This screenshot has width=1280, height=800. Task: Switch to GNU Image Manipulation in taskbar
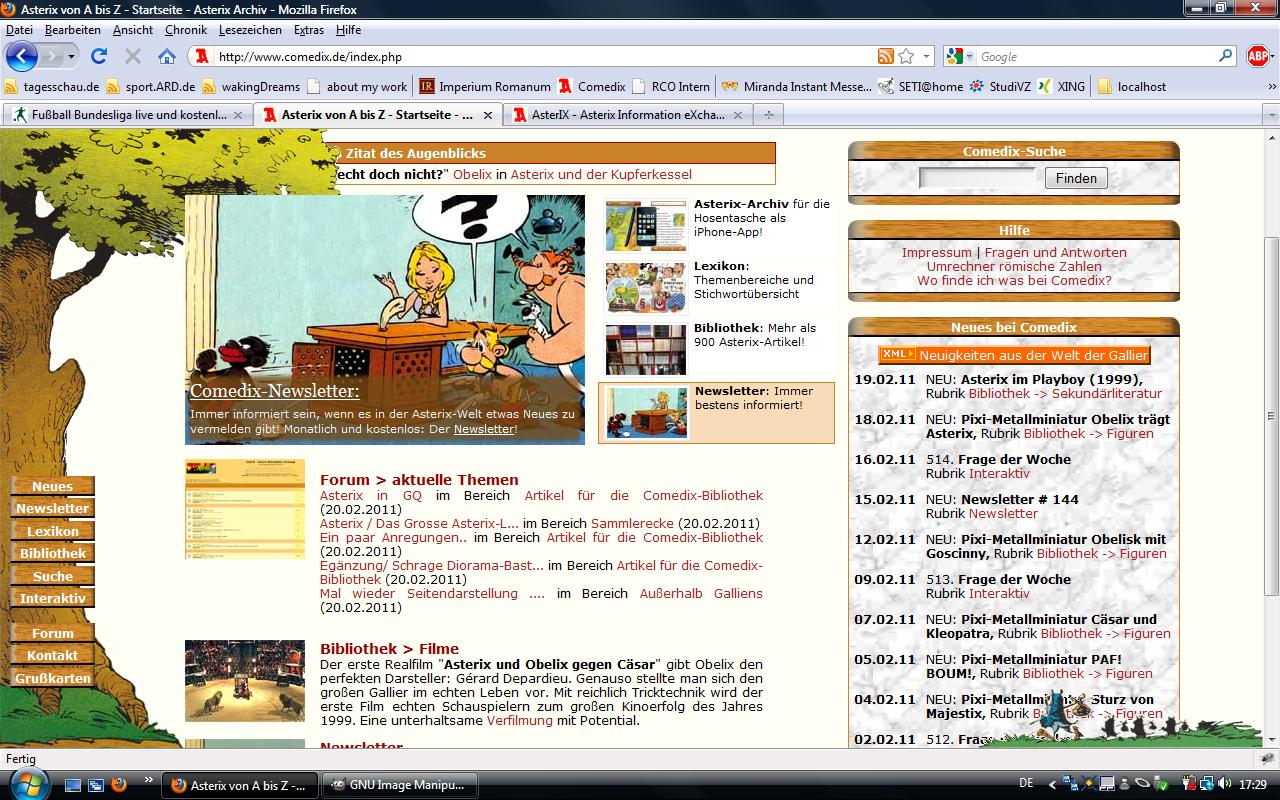[x=399, y=785]
